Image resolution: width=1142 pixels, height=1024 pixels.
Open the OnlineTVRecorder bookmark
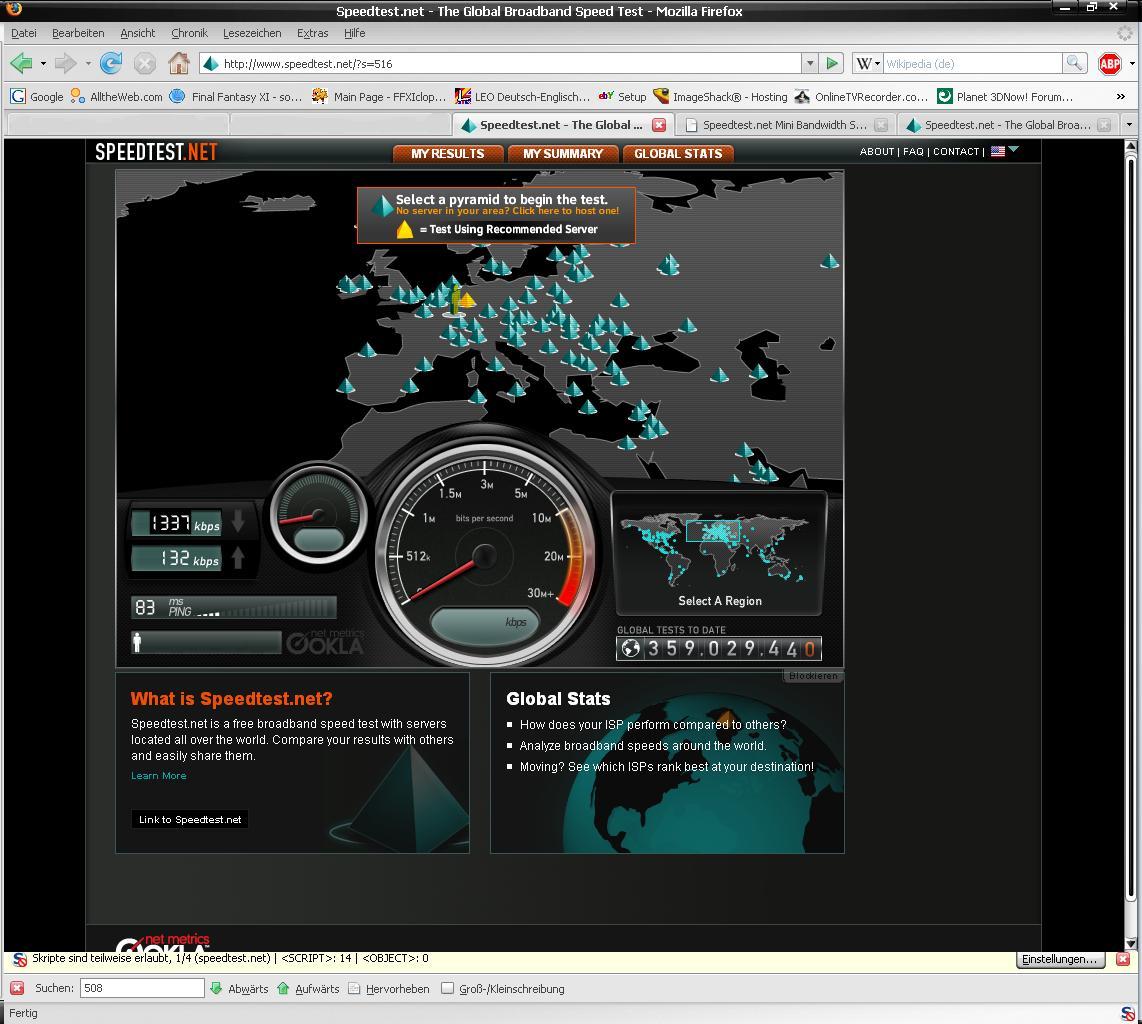coord(861,96)
